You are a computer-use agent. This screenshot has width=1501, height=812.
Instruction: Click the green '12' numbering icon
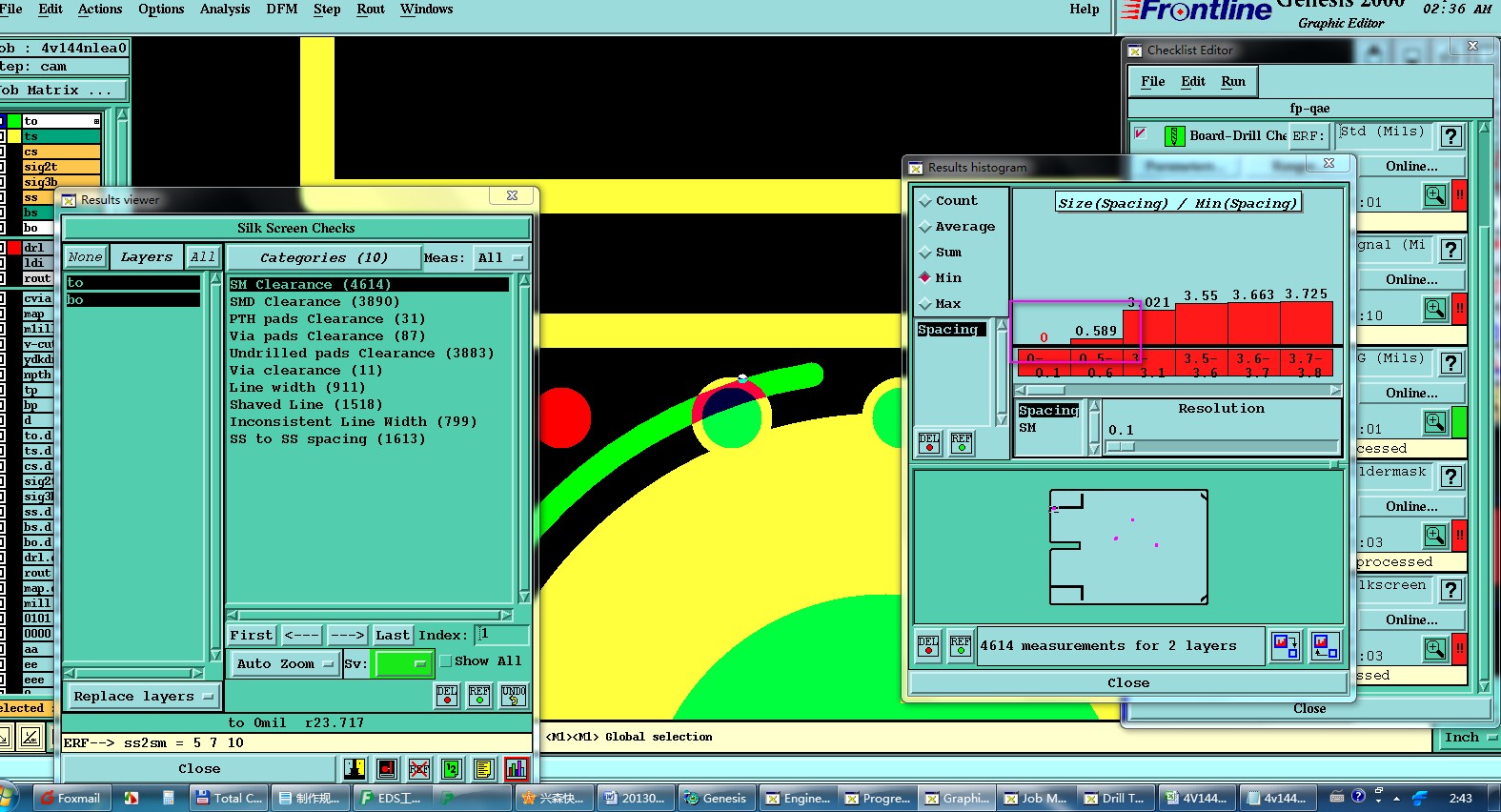[452, 769]
